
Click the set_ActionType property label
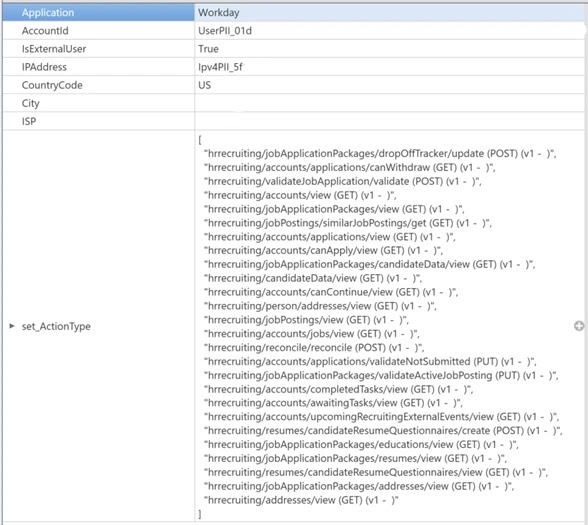(56, 326)
